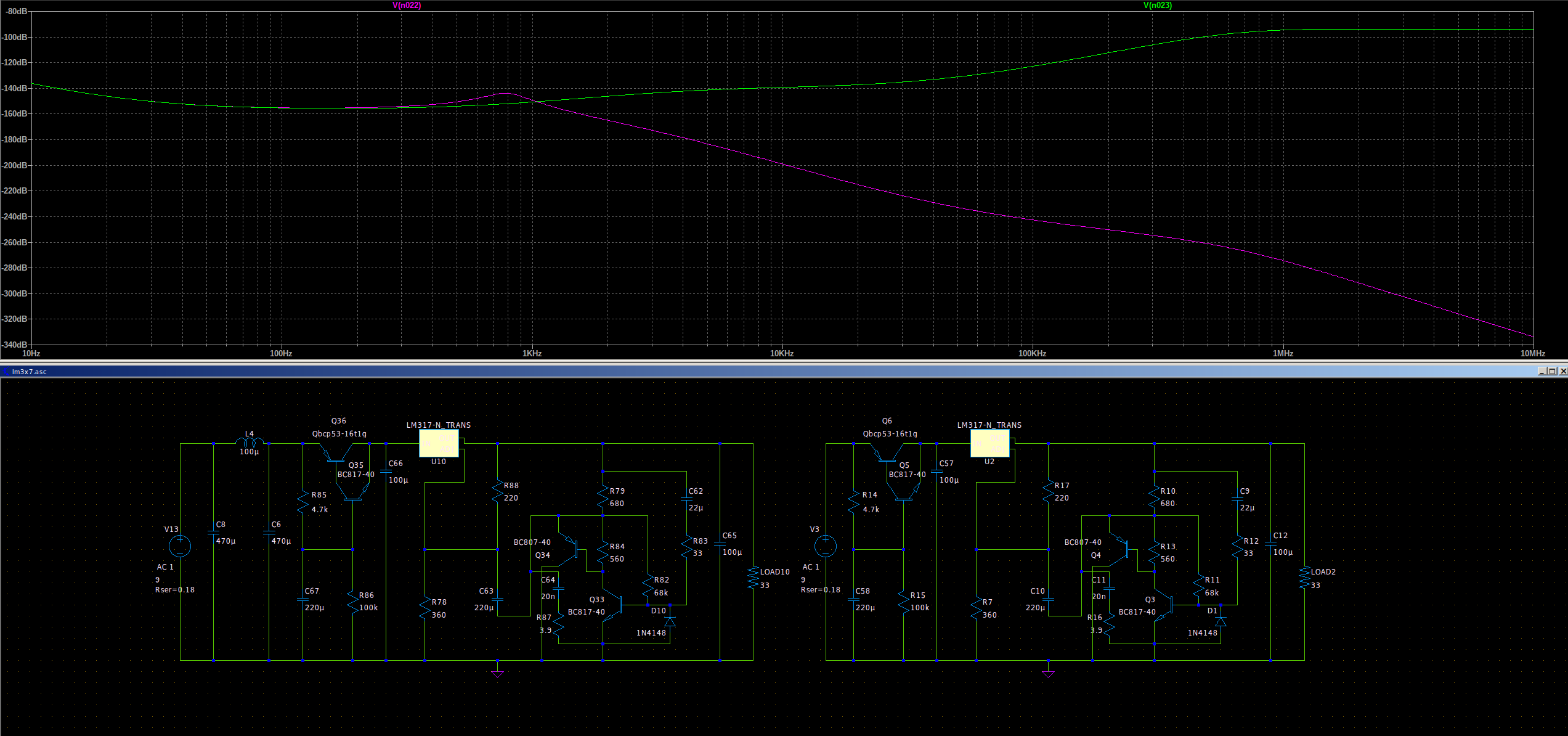Click the Rser=0.18 text under V3

[x=821, y=590]
